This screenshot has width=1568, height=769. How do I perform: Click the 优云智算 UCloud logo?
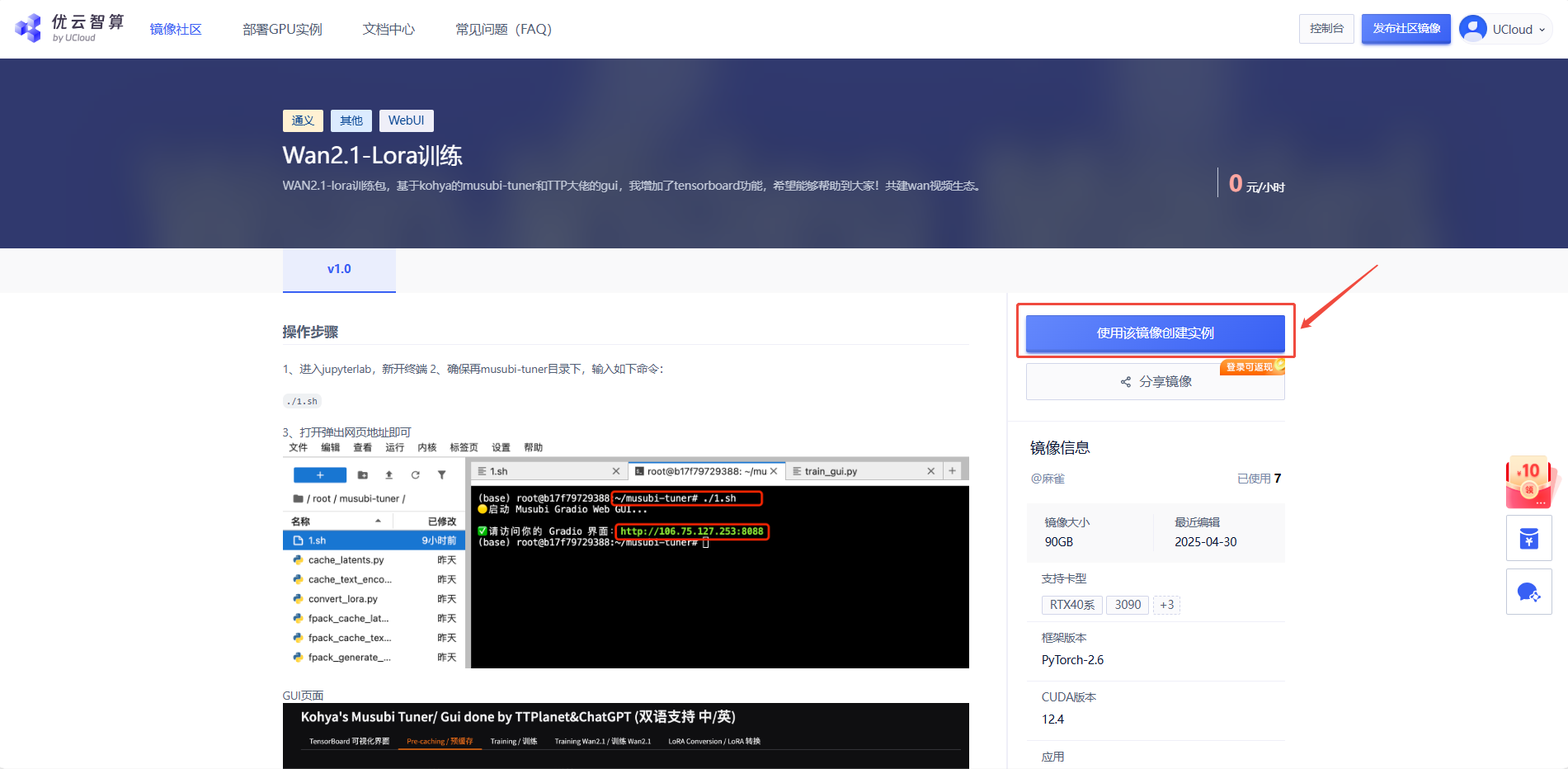(70, 28)
